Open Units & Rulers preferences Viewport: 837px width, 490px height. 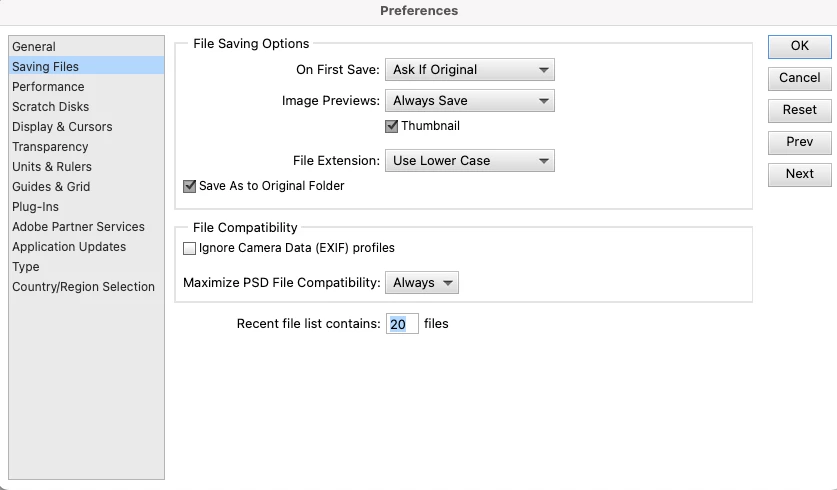(52, 167)
